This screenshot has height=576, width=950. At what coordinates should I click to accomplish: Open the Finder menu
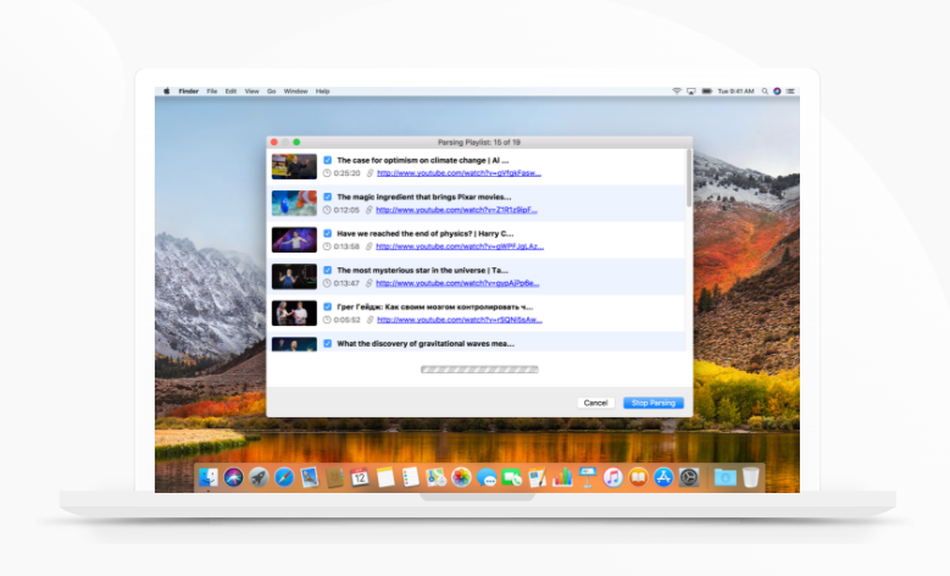coord(188,91)
